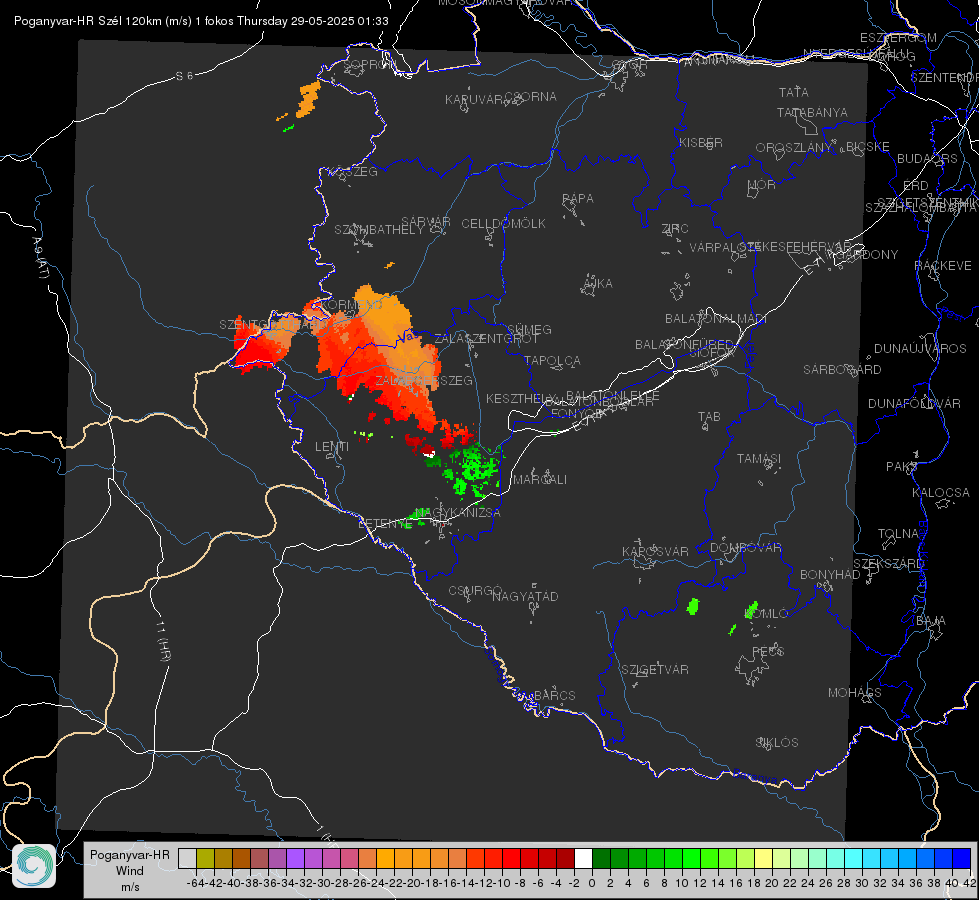Click the city label BARCS

tap(554, 695)
